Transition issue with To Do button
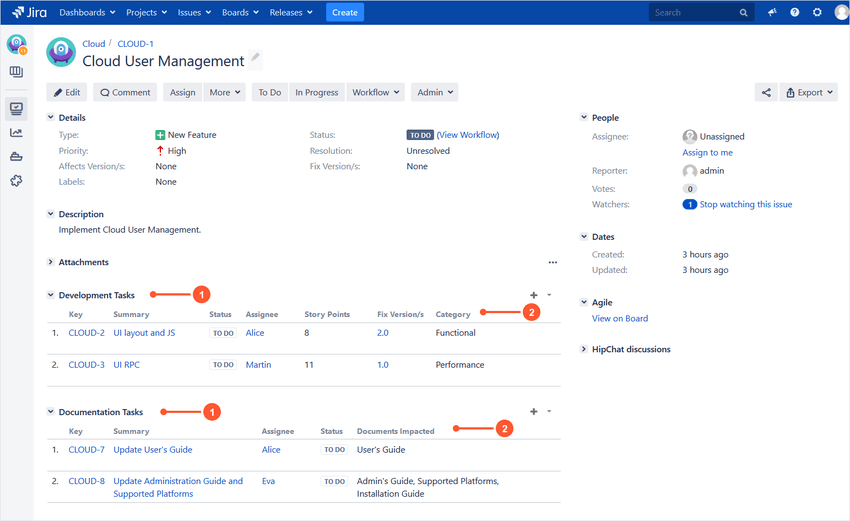The height and width of the screenshot is (521, 850). 269,92
